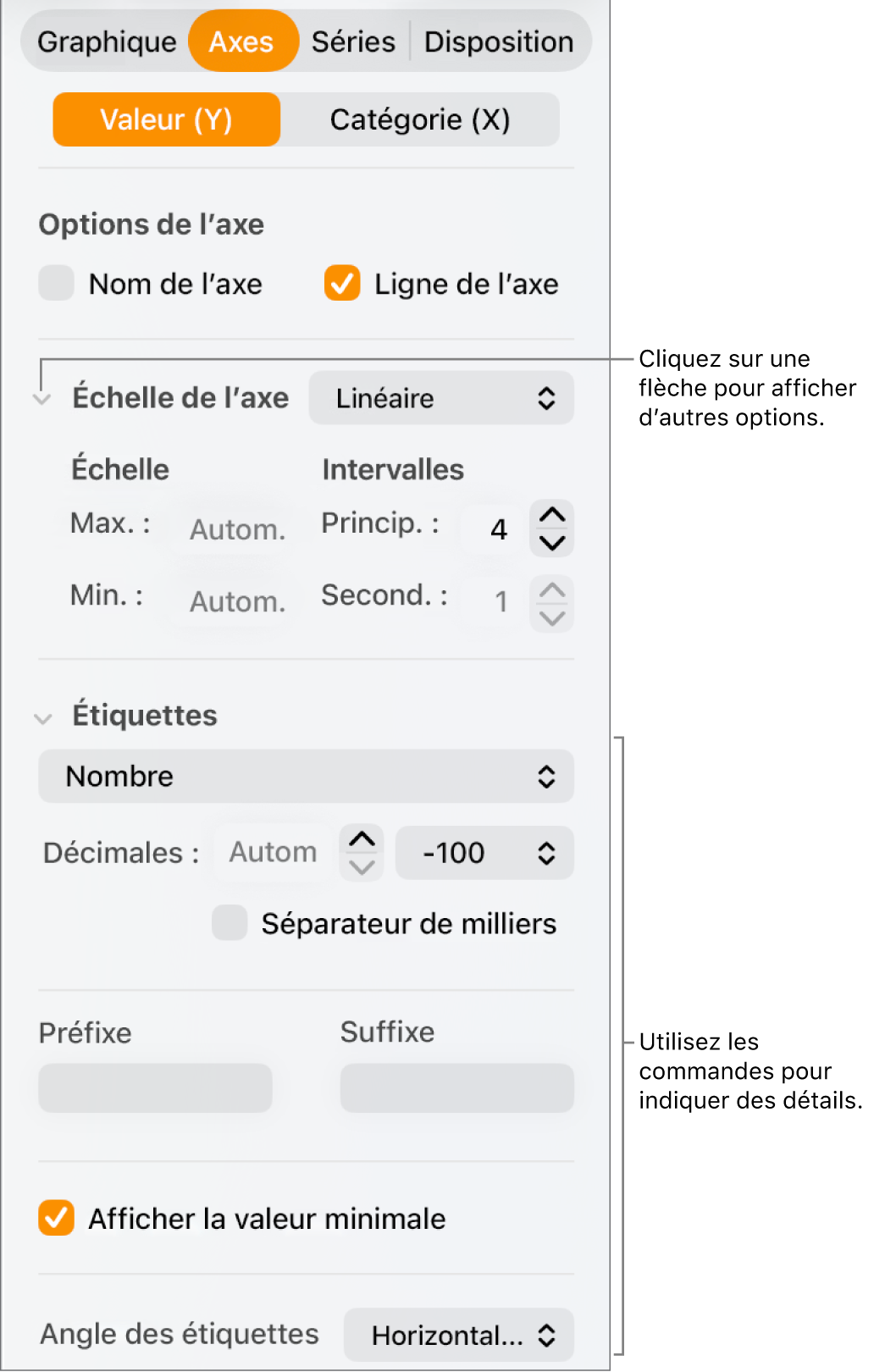Viewport: 885px width, 1372px height.
Task: Increase the Décimales value with the stepper
Action: (360, 839)
